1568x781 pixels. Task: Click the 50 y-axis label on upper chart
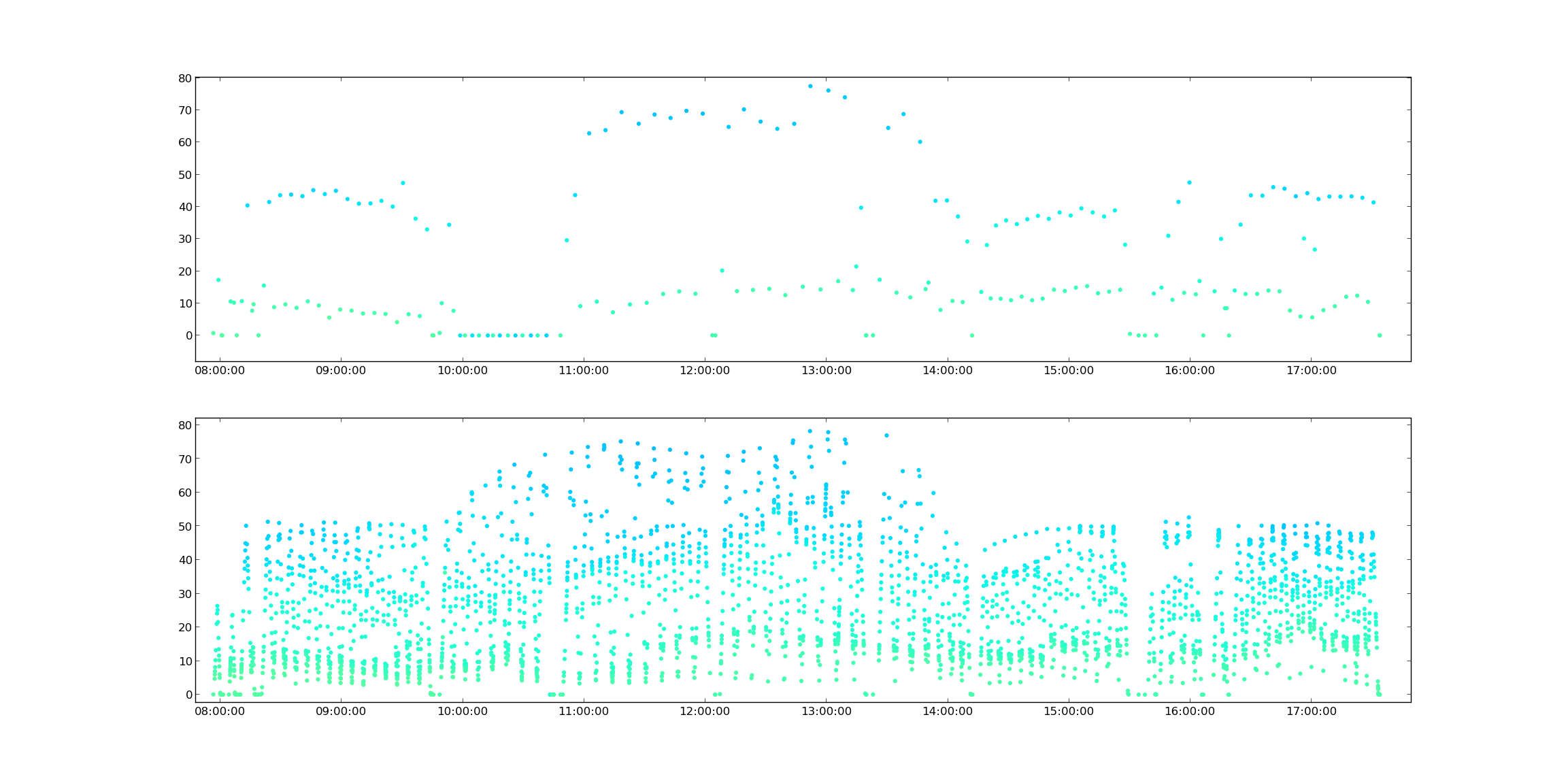185,175
